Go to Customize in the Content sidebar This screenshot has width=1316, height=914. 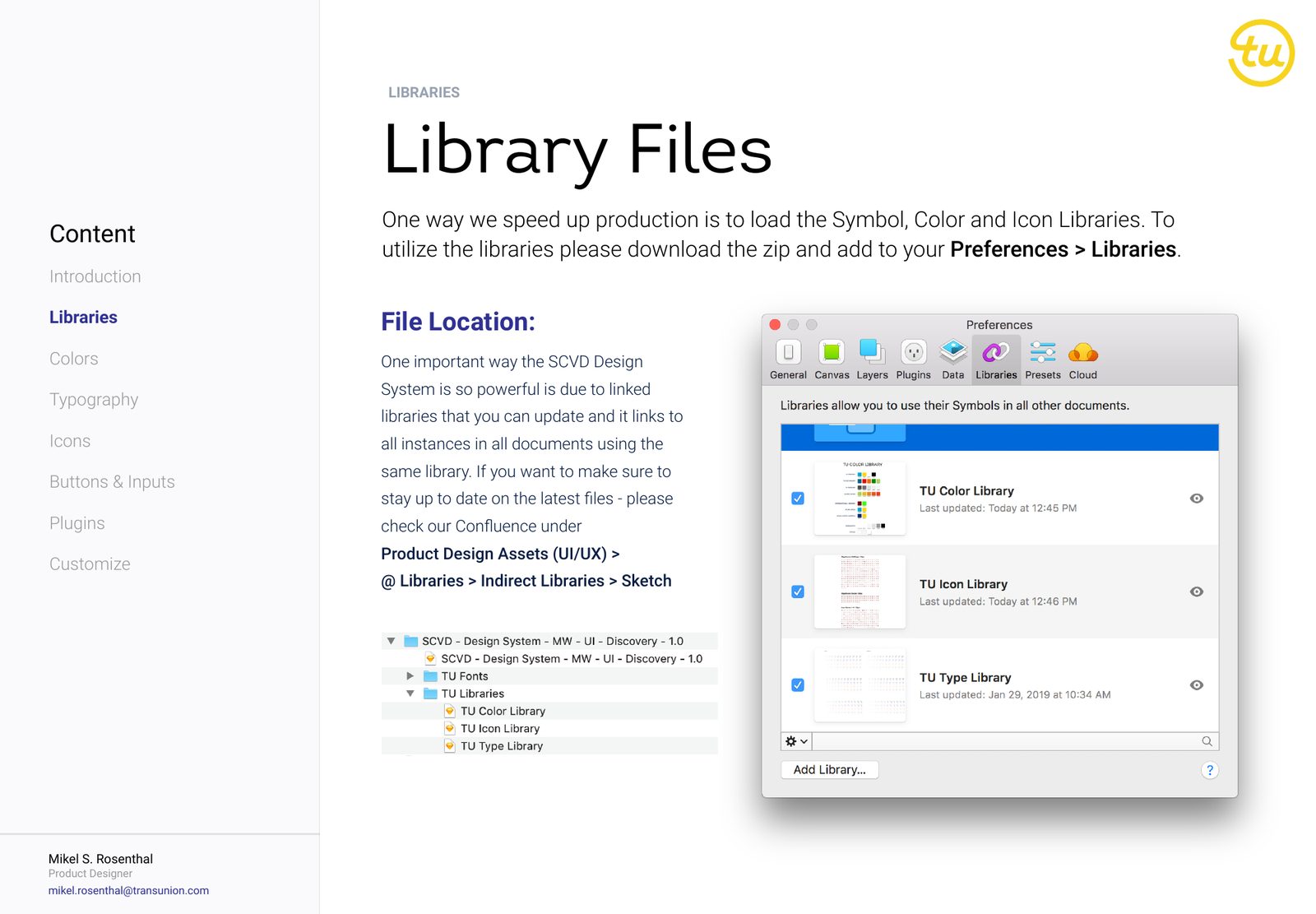point(90,564)
